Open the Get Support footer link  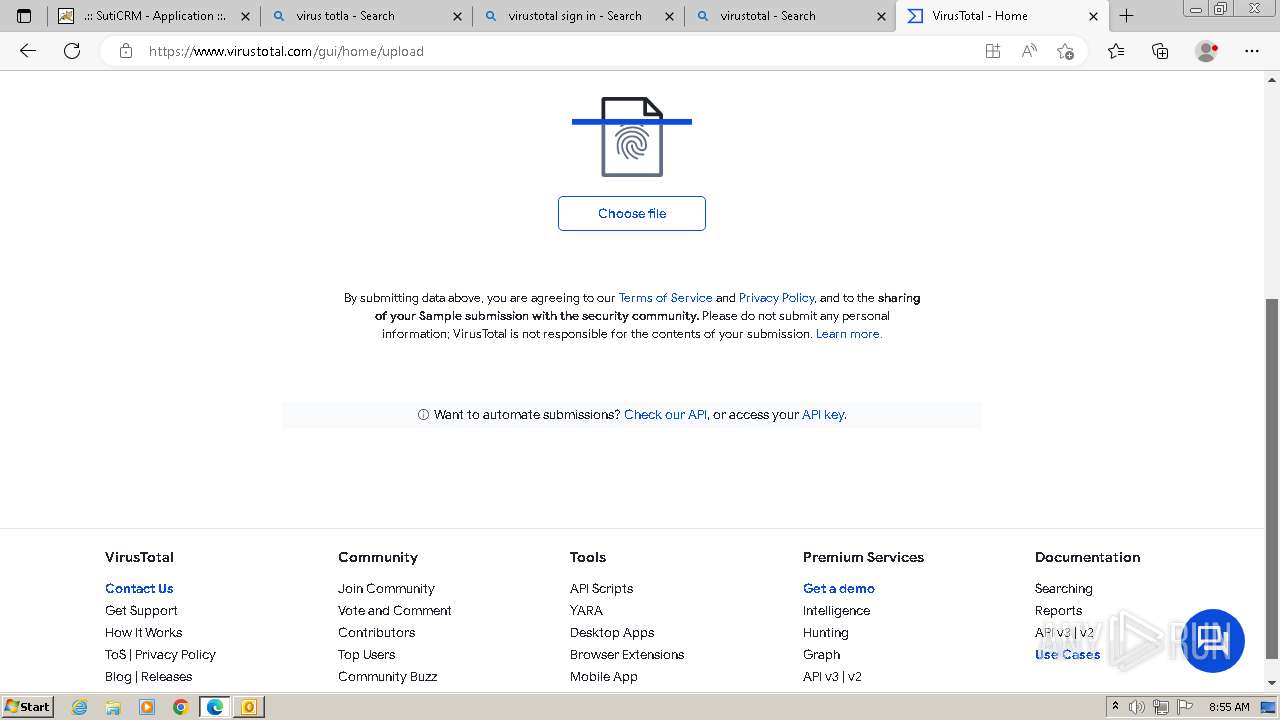[x=141, y=611]
